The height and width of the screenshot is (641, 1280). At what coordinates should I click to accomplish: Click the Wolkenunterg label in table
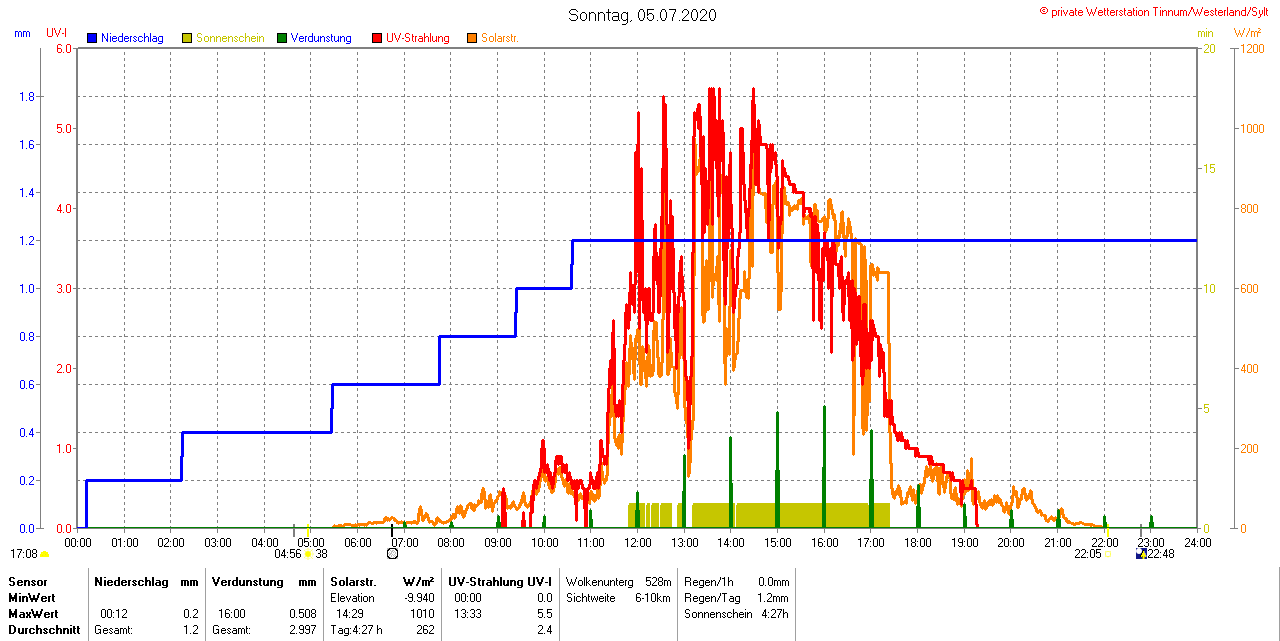click(x=601, y=582)
